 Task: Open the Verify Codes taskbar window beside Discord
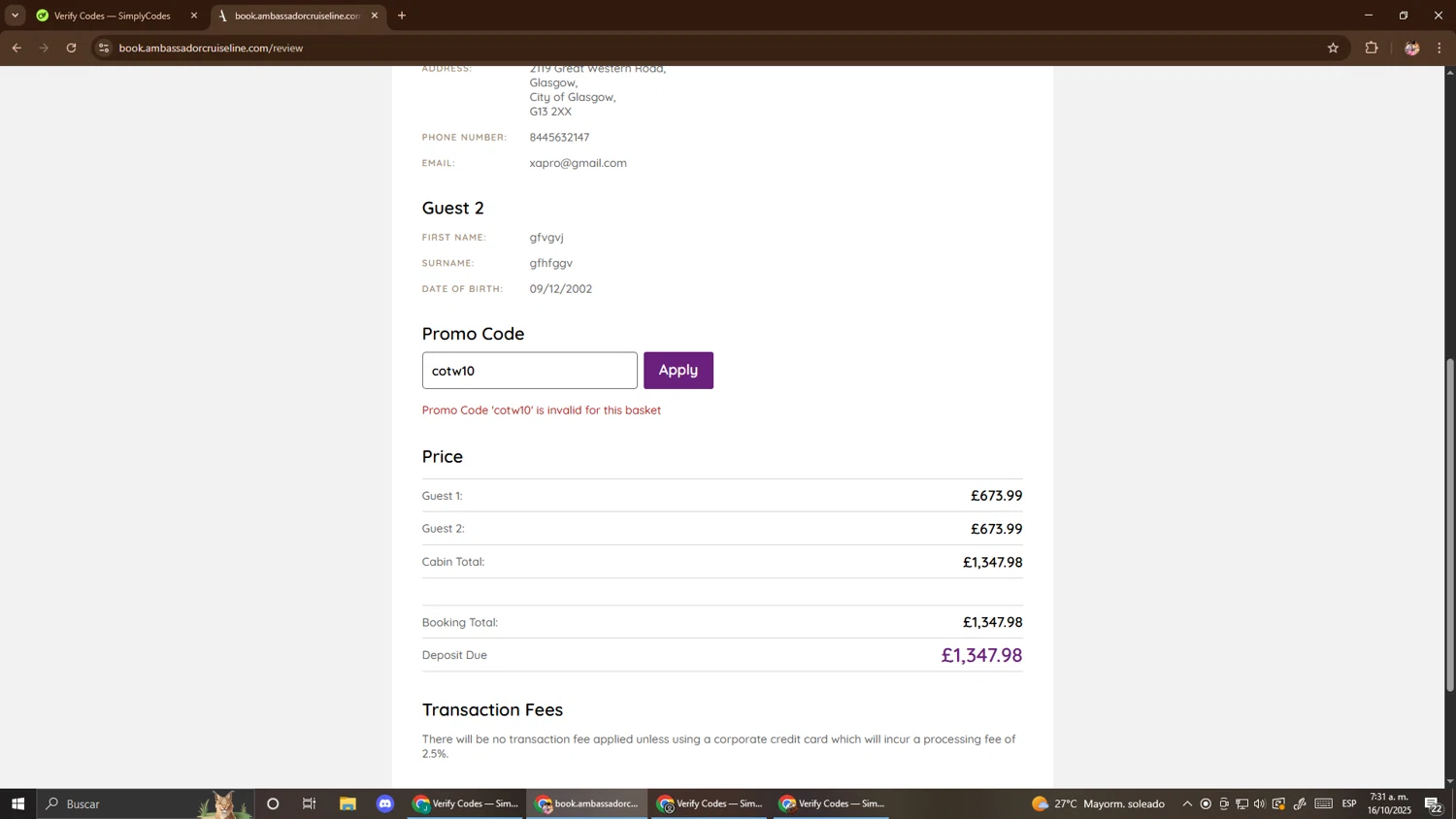(x=465, y=803)
